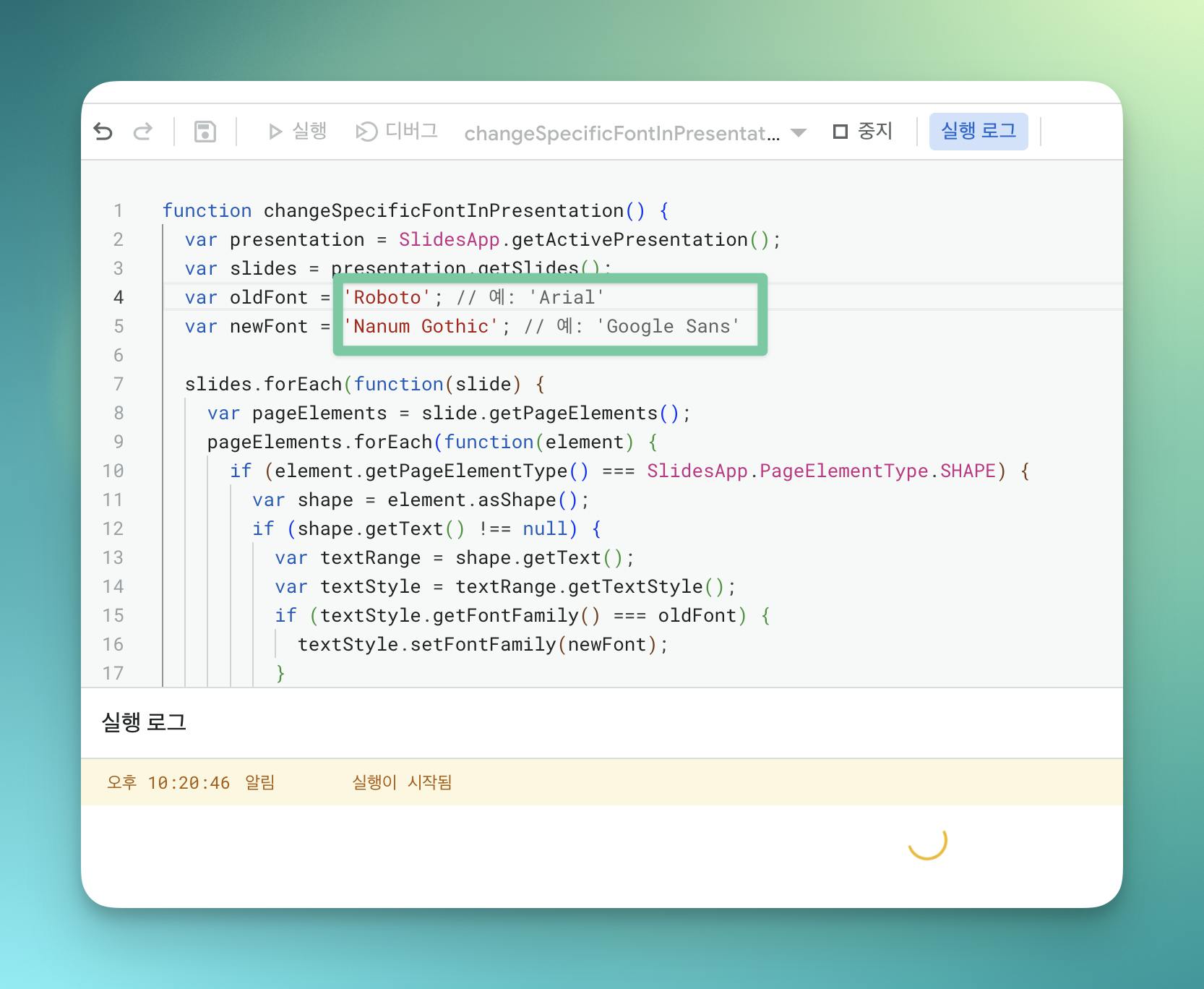Click line number 1 in the gutter

click(118, 211)
